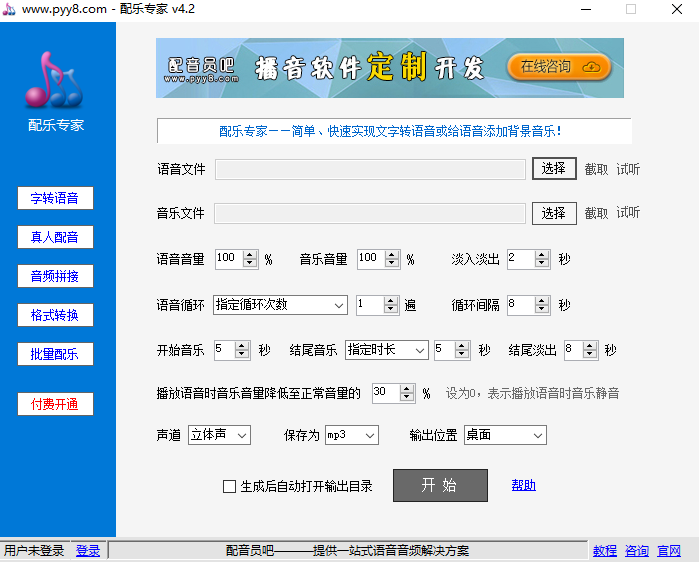Open the 帮助 help link
Screen dimensions: 699x562
pyautogui.click(x=523, y=485)
